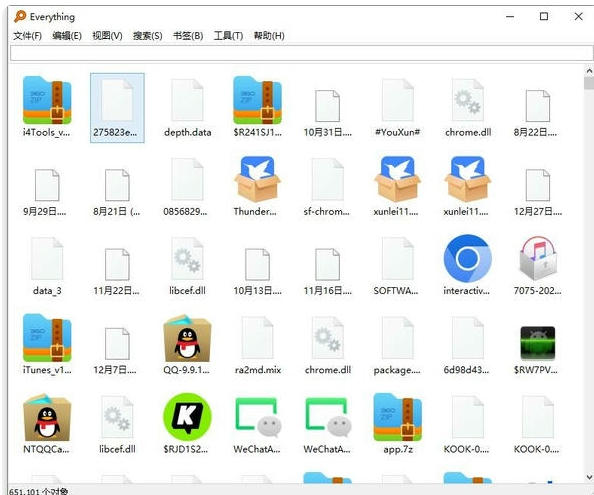Select the app.7z archive icon

pyautogui.click(x=397, y=417)
